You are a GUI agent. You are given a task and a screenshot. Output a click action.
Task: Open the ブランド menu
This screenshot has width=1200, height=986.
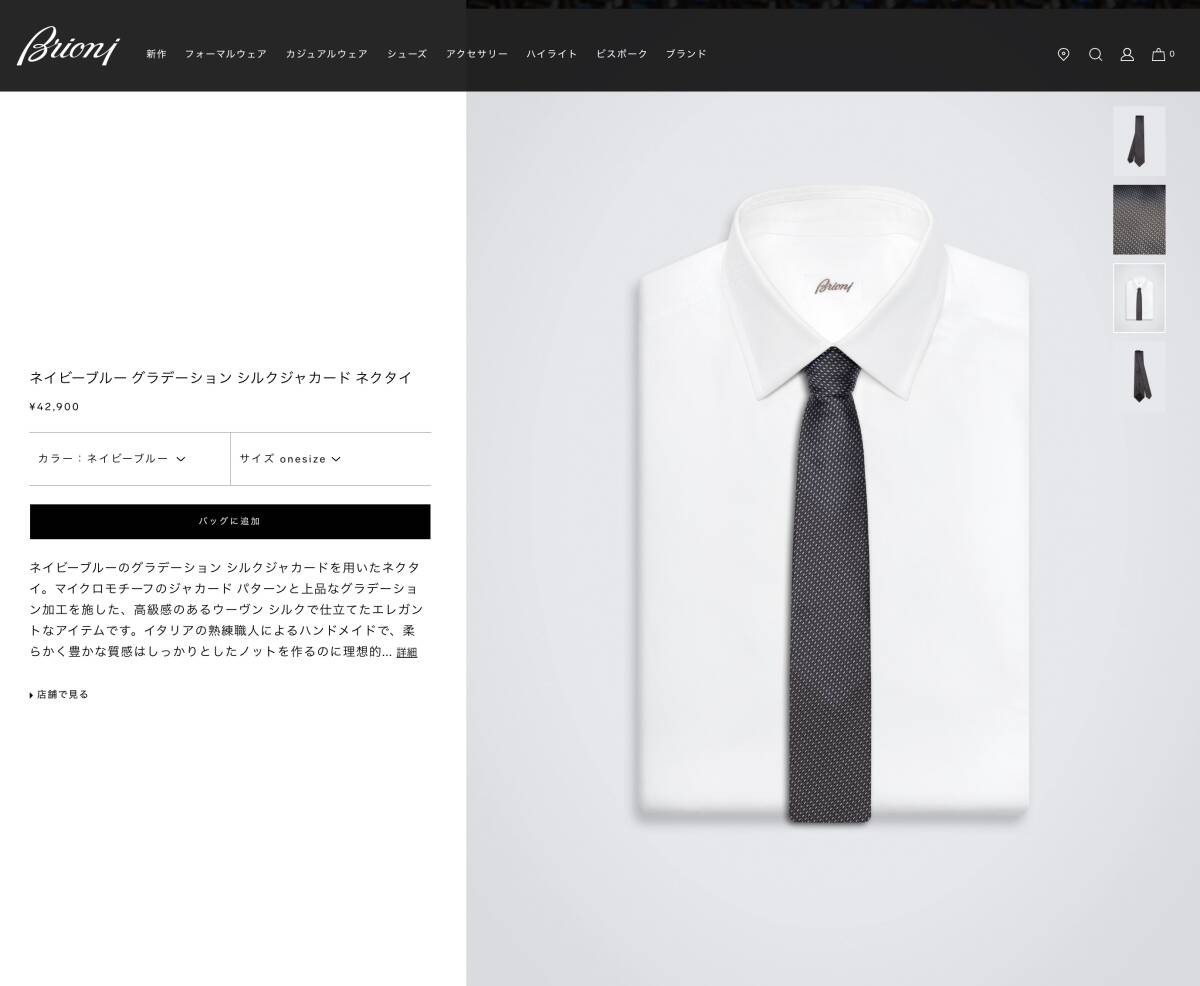pyautogui.click(x=686, y=54)
